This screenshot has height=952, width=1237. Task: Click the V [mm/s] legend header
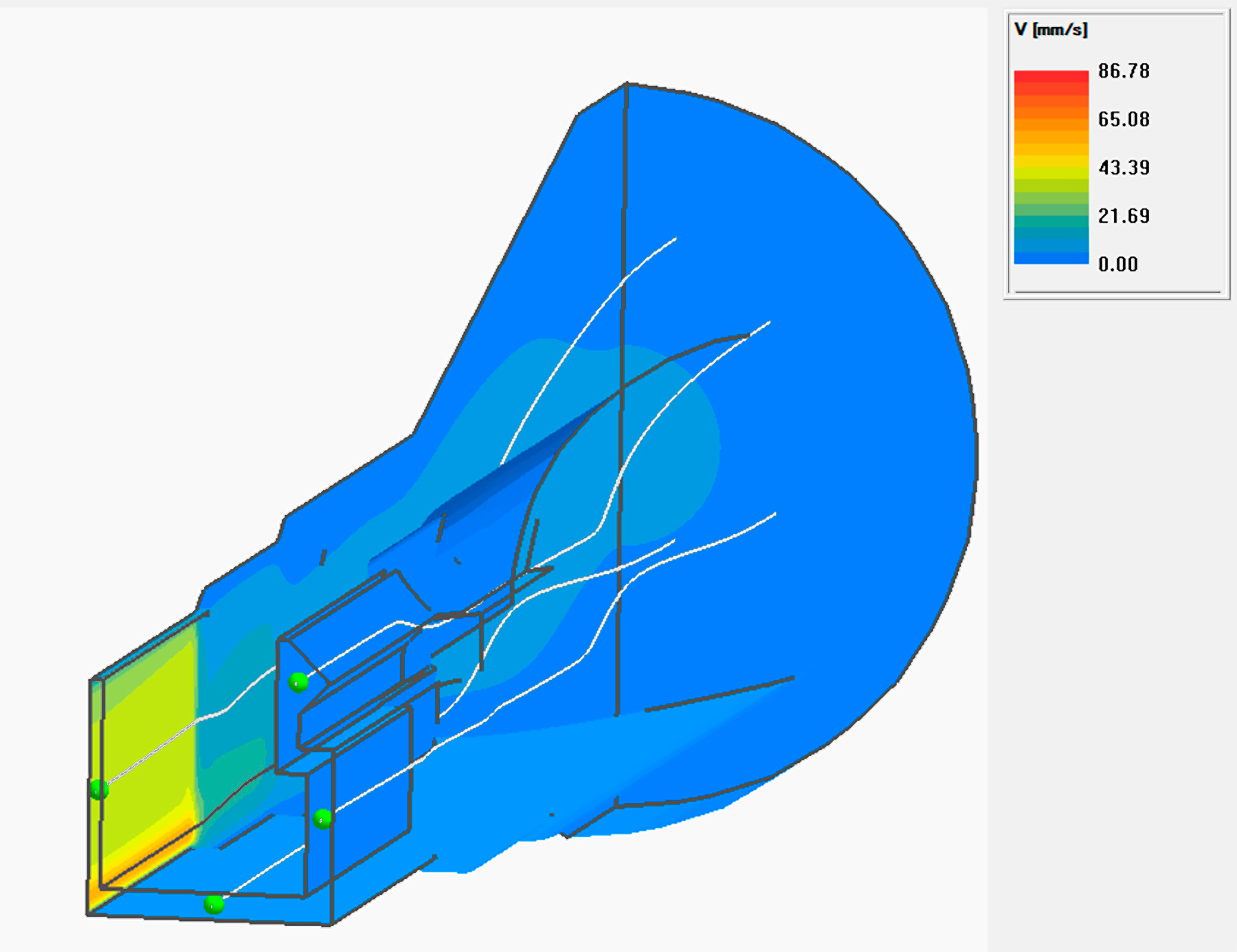click(1051, 29)
